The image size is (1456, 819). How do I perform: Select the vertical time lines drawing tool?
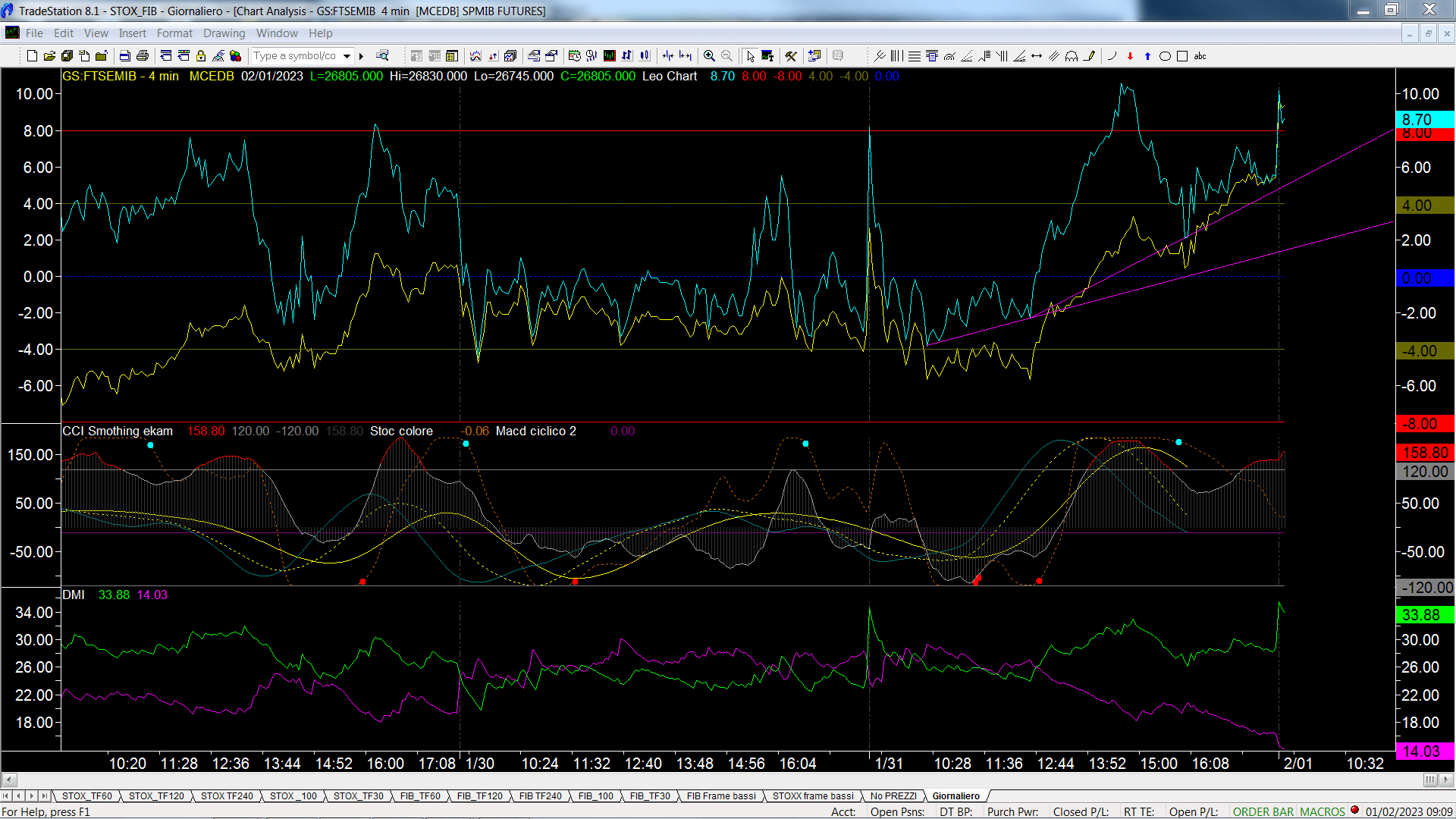point(896,56)
